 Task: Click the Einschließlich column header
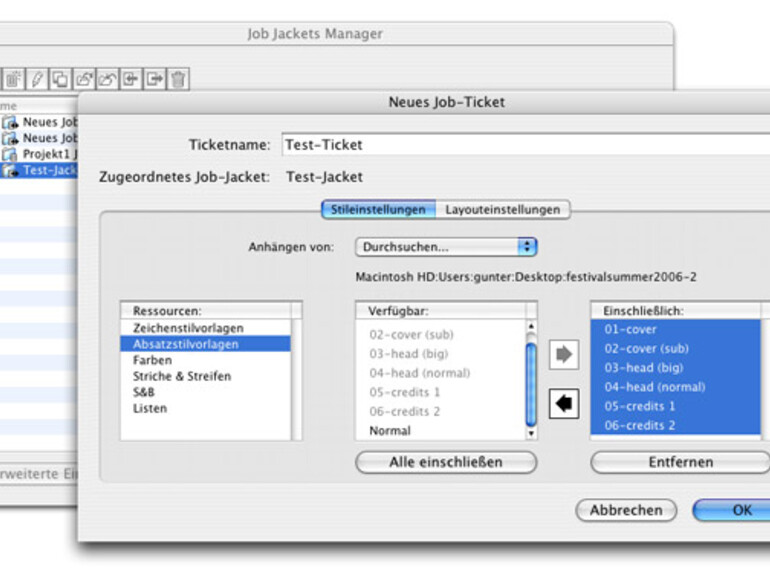(676, 311)
